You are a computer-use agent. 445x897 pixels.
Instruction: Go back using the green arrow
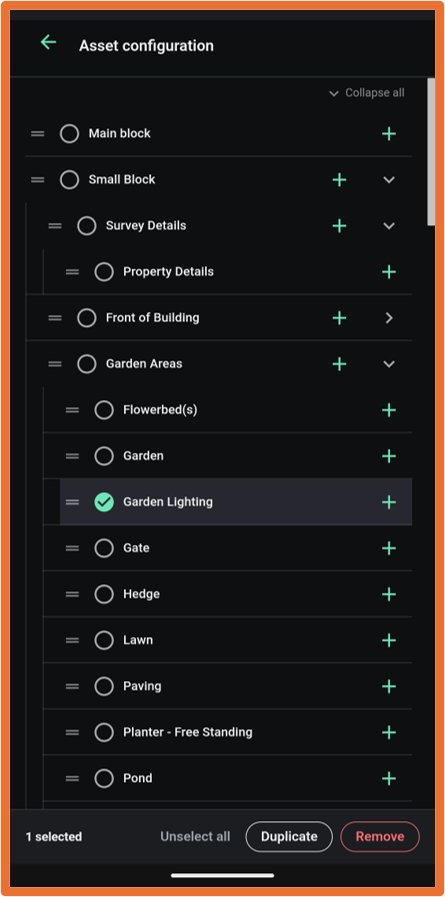[48, 42]
